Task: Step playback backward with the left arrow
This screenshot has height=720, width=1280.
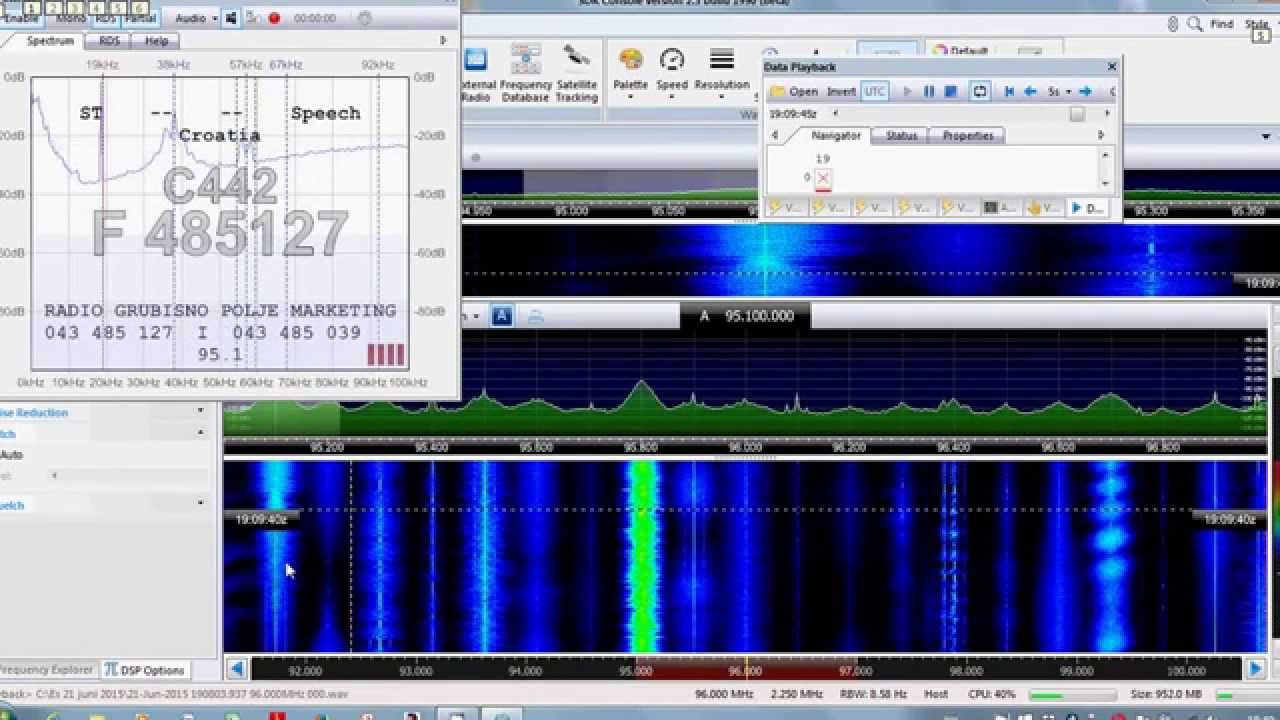Action: [1030, 91]
